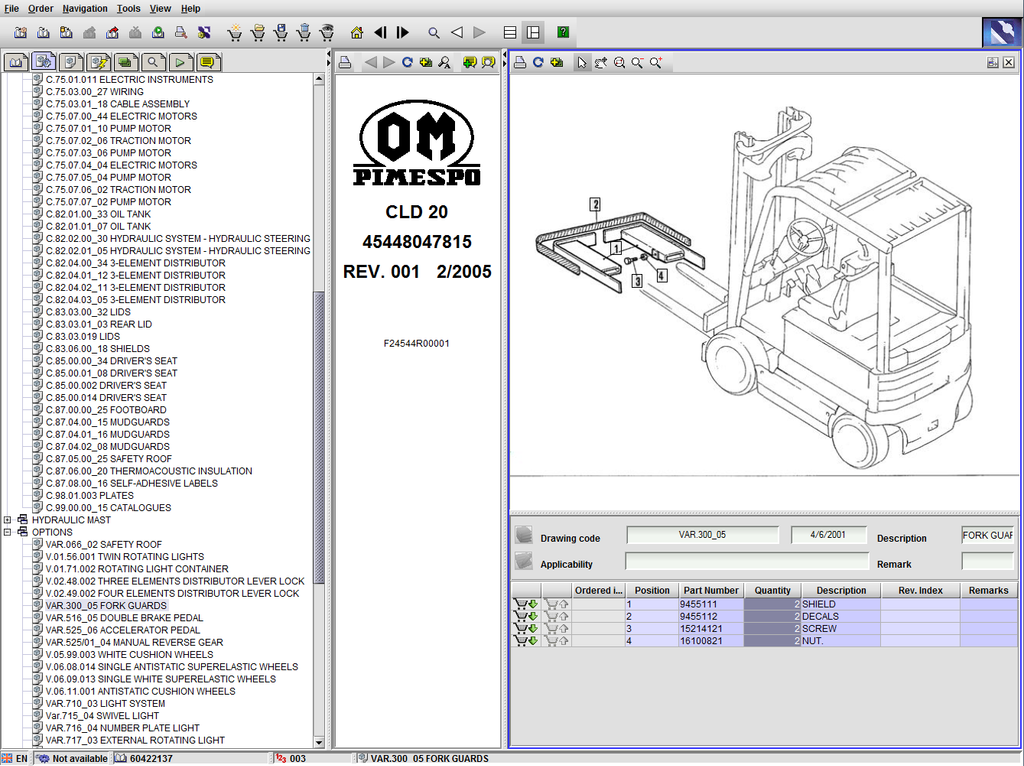This screenshot has width=1024, height=766.
Task: Open the Tools menu
Action: click(129, 8)
